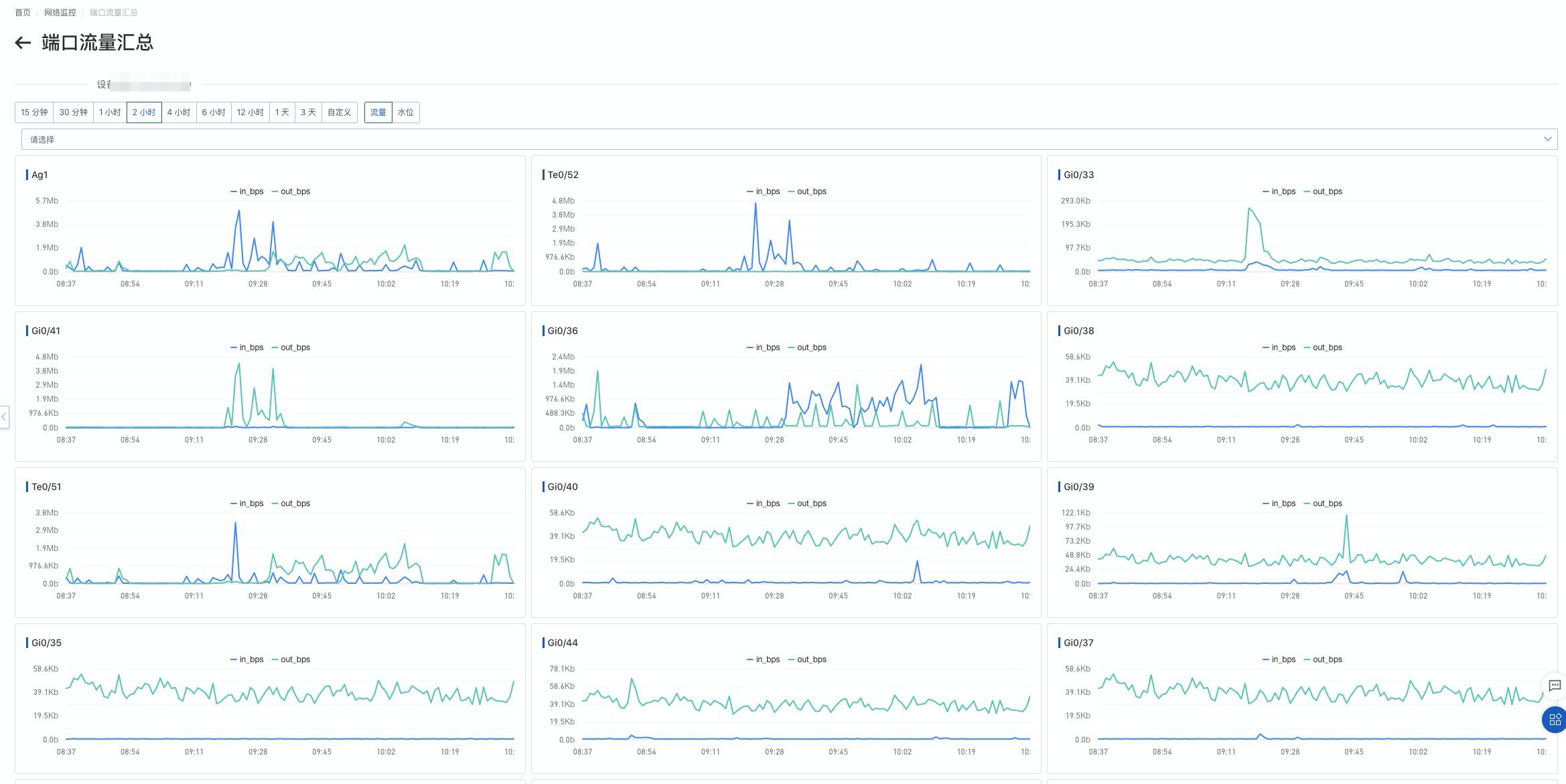Toggle in_bps legend in Gi0/44 chart
This screenshot has height=784, width=1566.
pyautogui.click(x=764, y=659)
